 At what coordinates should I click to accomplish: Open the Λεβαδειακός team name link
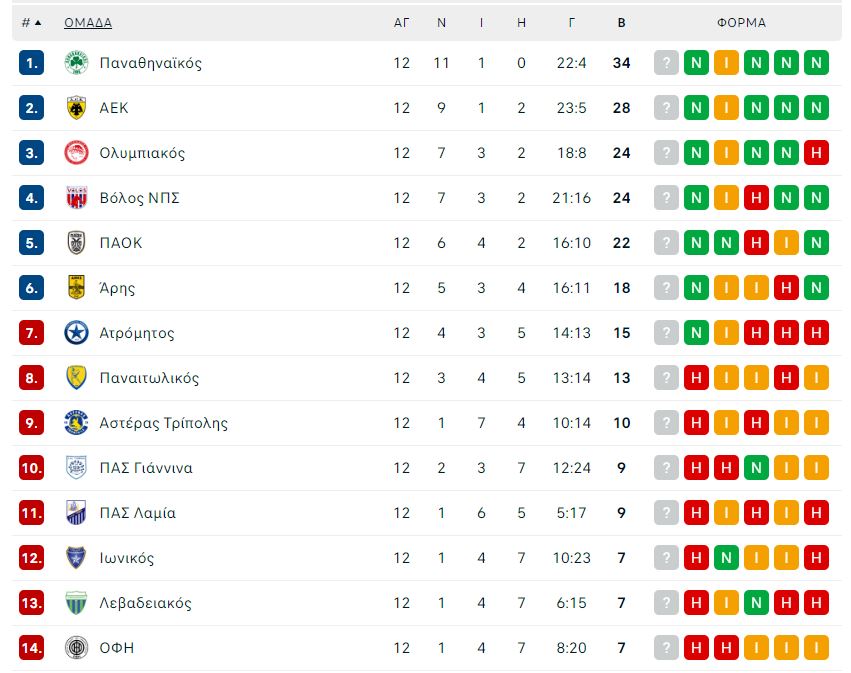coord(145,603)
